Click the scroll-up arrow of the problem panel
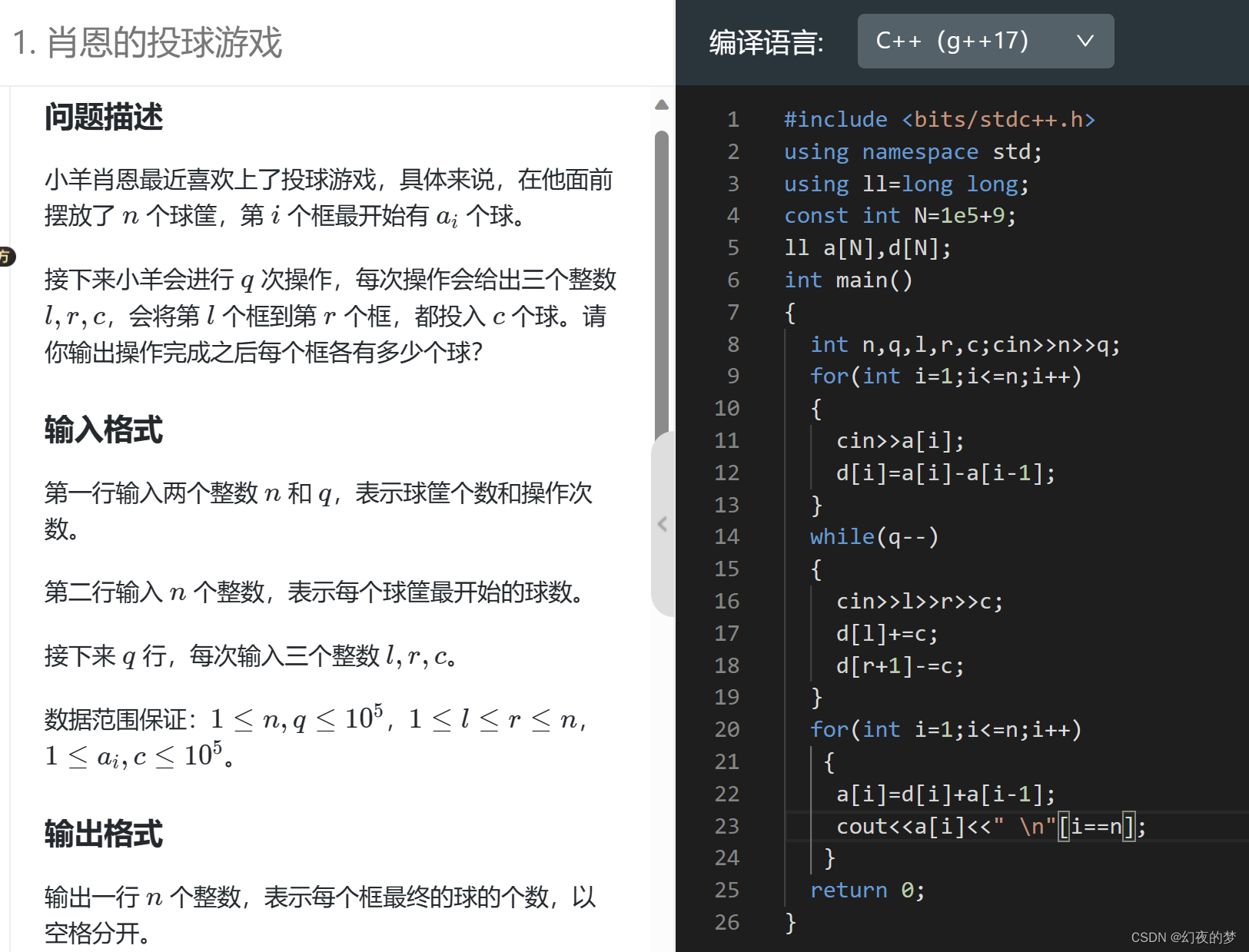The height and width of the screenshot is (952, 1249). pos(661,104)
